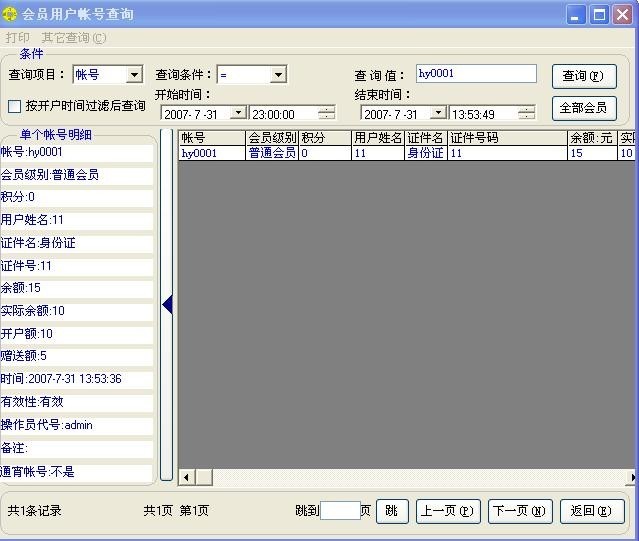Click the 下一页(N) button
639x541 pixels.
[520, 511]
